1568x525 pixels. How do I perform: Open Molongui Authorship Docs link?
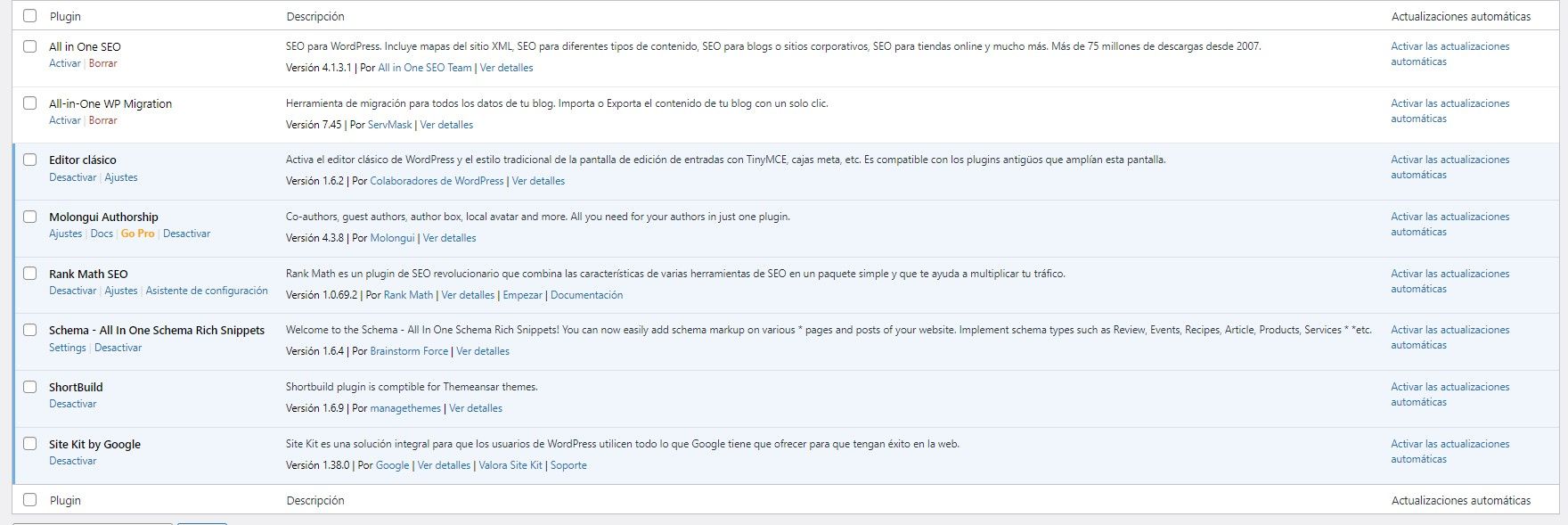click(102, 234)
